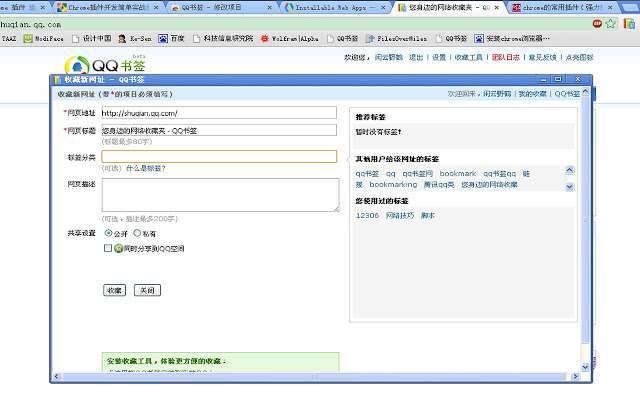Open the Wolfram|Alpha bookmark
Image resolution: width=640 pixels, height=400 pixels.
pos(290,39)
